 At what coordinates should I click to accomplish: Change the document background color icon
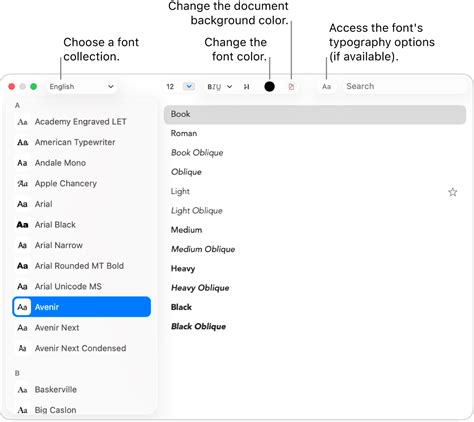pyautogui.click(x=291, y=87)
